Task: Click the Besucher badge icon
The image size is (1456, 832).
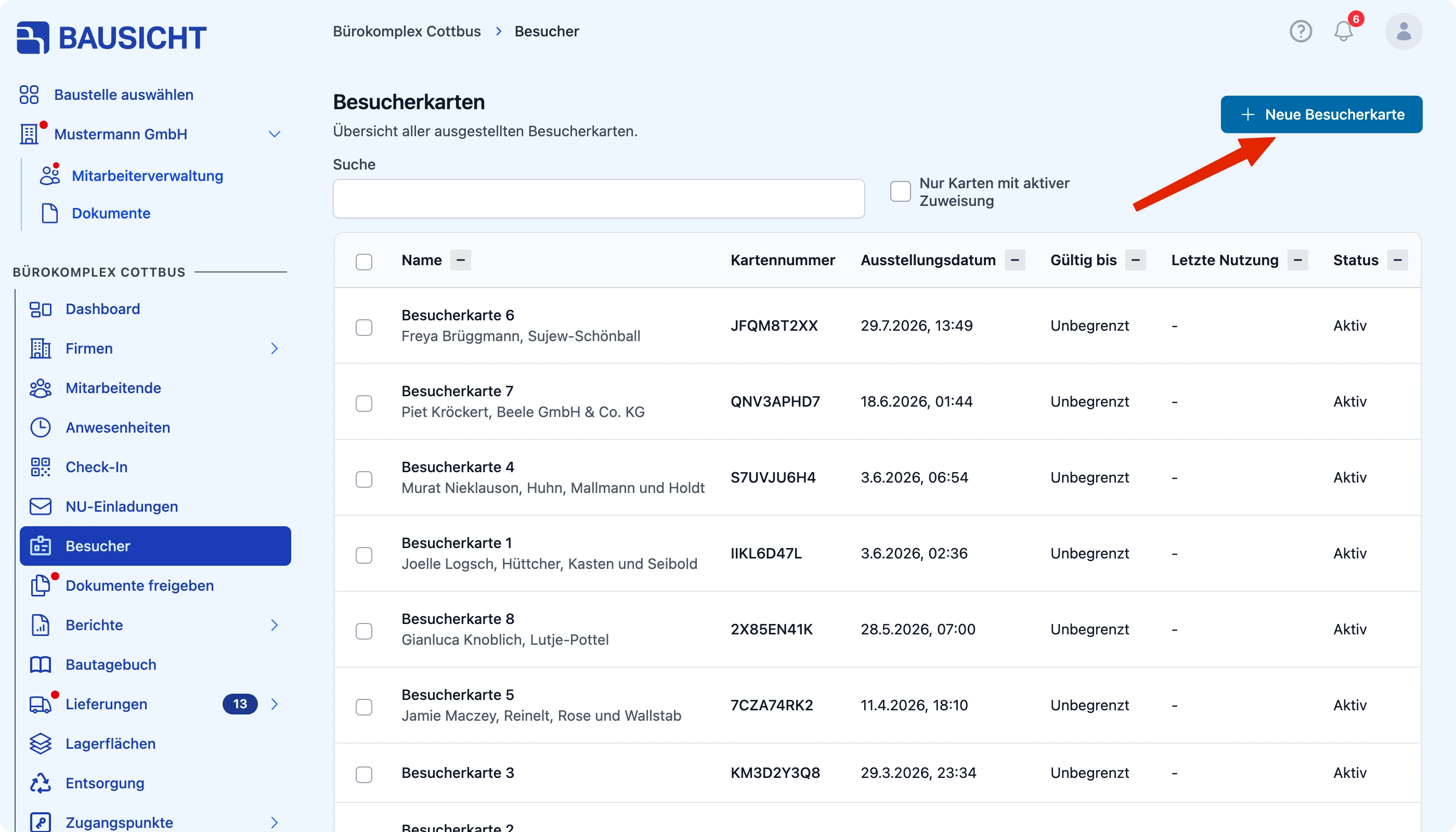Action: click(x=41, y=545)
